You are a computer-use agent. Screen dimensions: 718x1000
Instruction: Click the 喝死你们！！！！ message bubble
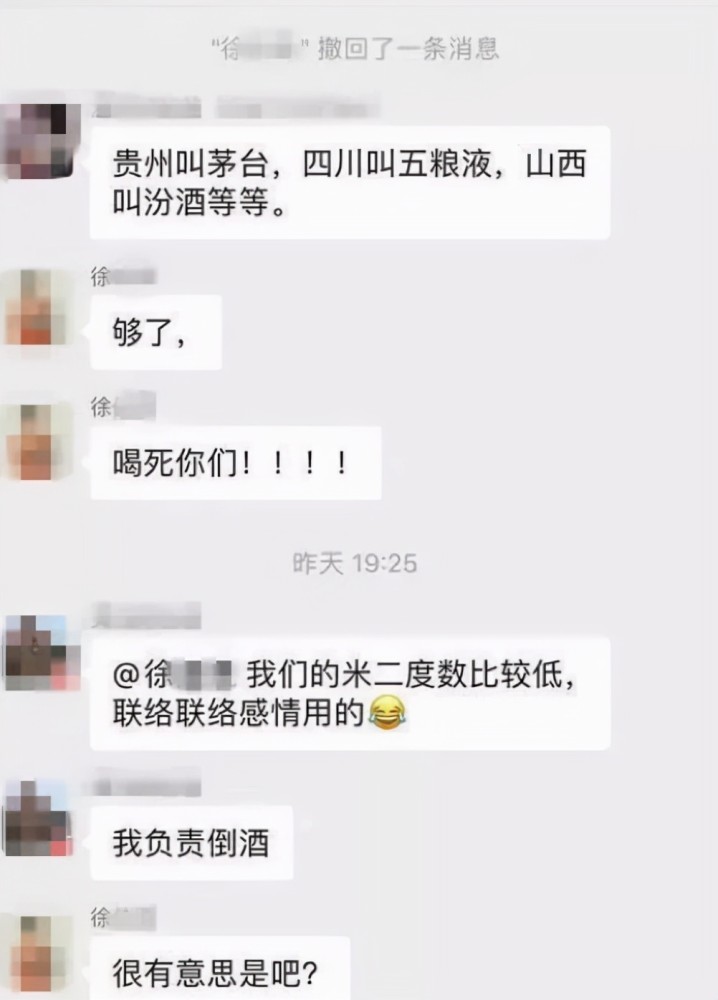tap(236, 463)
